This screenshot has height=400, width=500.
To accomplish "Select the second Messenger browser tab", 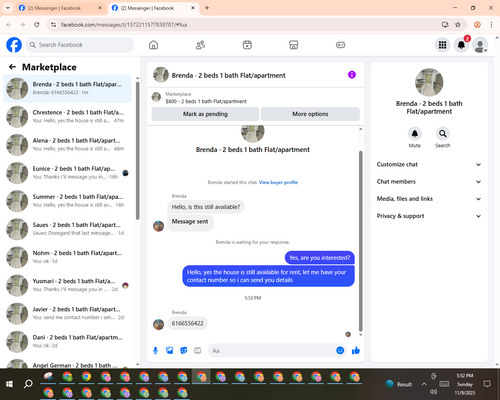I will [x=153, y=8].
